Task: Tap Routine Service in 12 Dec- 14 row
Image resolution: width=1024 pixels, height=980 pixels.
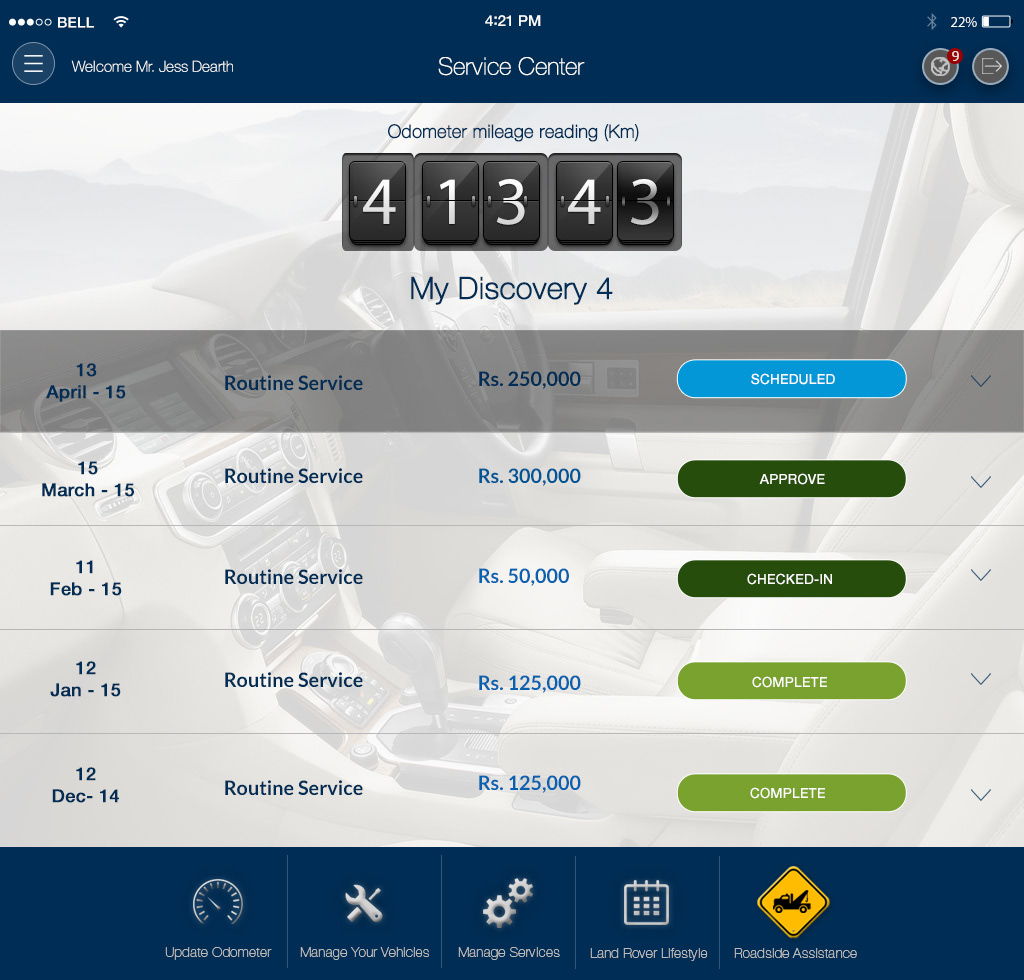Action: click(x=293, y=788)
